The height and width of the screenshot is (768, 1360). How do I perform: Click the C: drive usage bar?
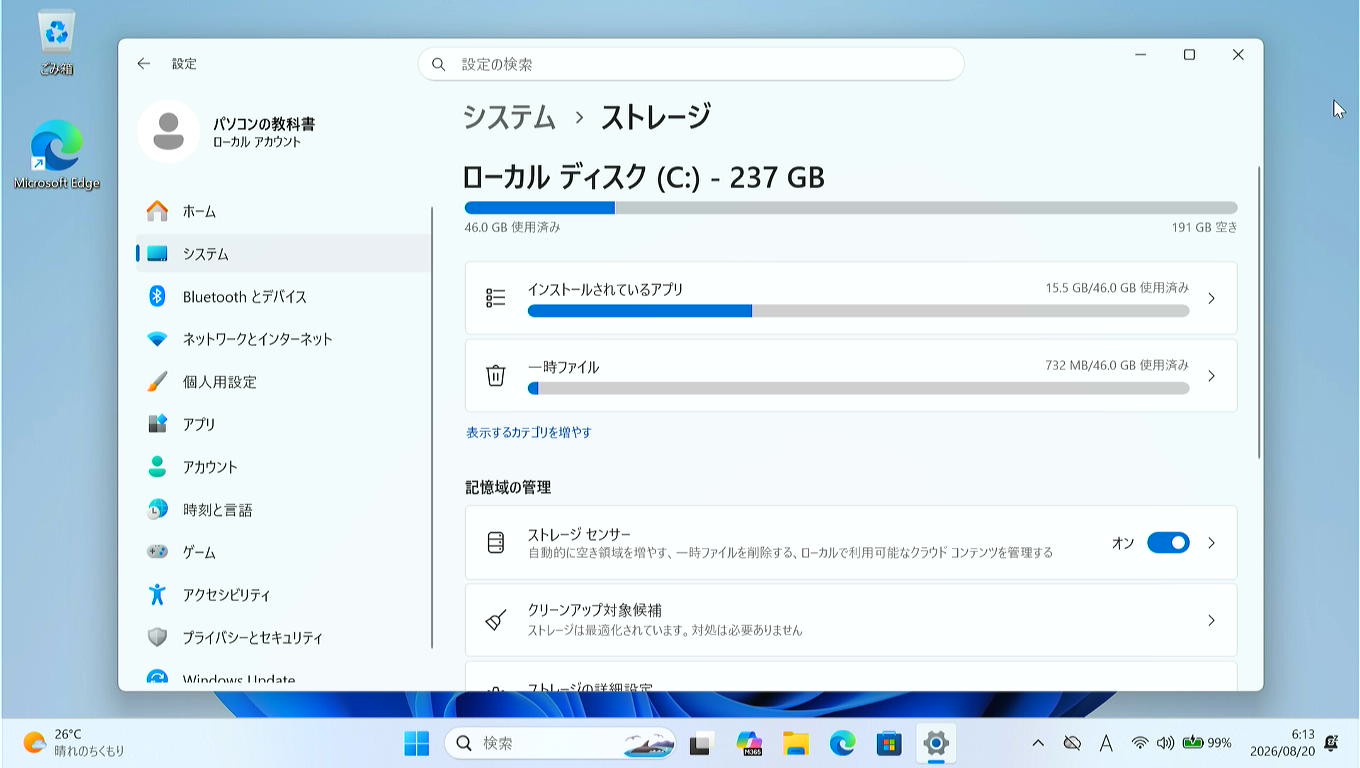coord(851,208)
